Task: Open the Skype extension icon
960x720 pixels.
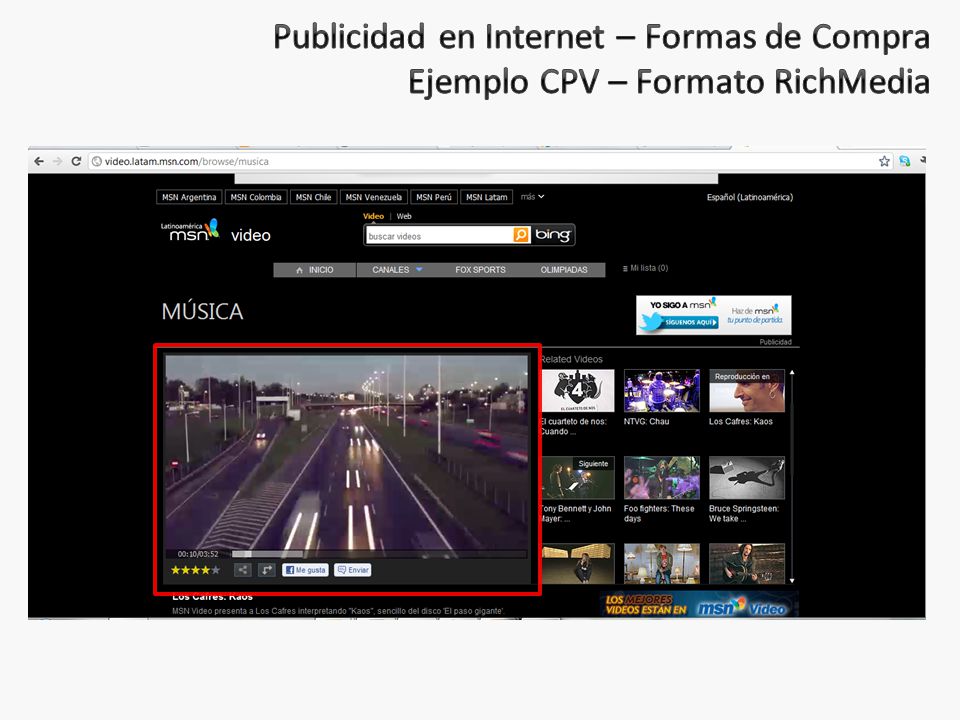Action: (904, 161)
